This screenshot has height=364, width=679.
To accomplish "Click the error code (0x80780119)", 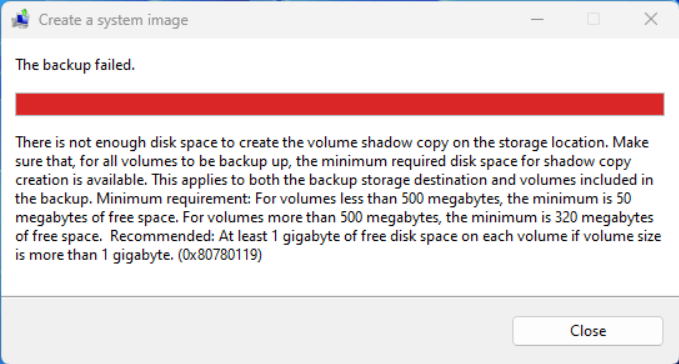I will point(220,254).
